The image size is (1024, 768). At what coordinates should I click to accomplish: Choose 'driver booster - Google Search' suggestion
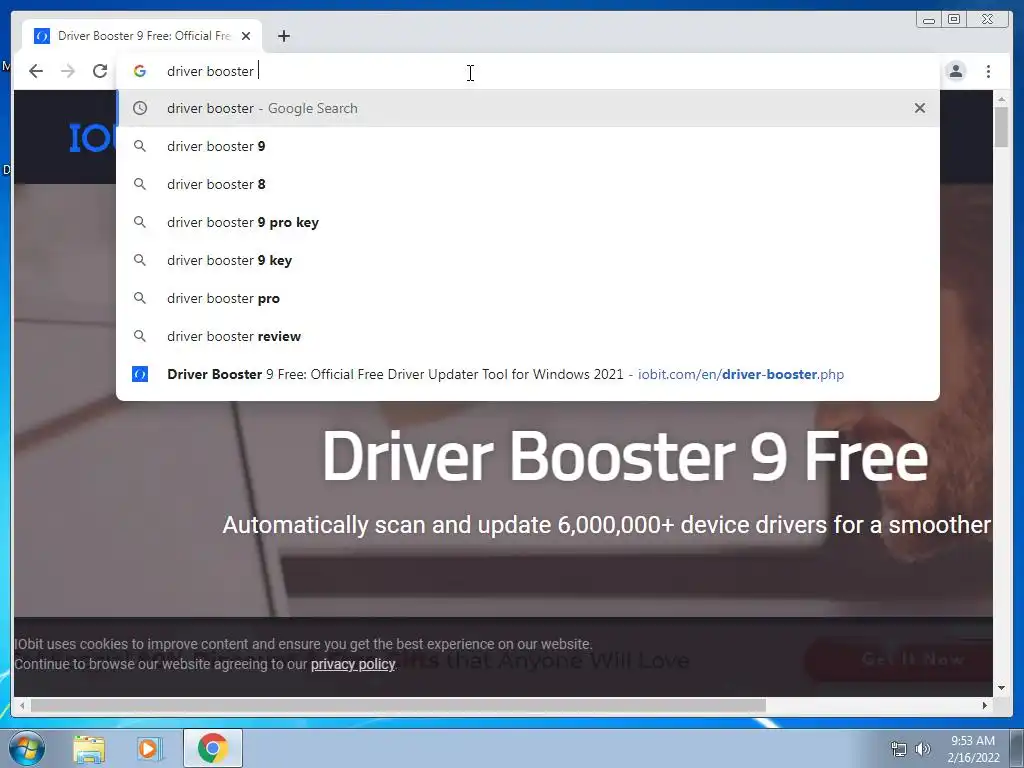click(x=528, y=108)
